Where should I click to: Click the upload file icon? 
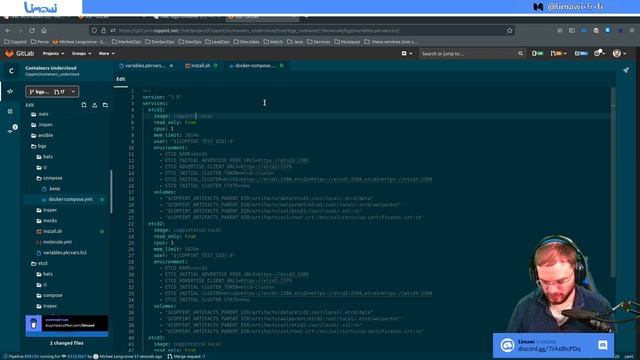click(x=95, y=105)
